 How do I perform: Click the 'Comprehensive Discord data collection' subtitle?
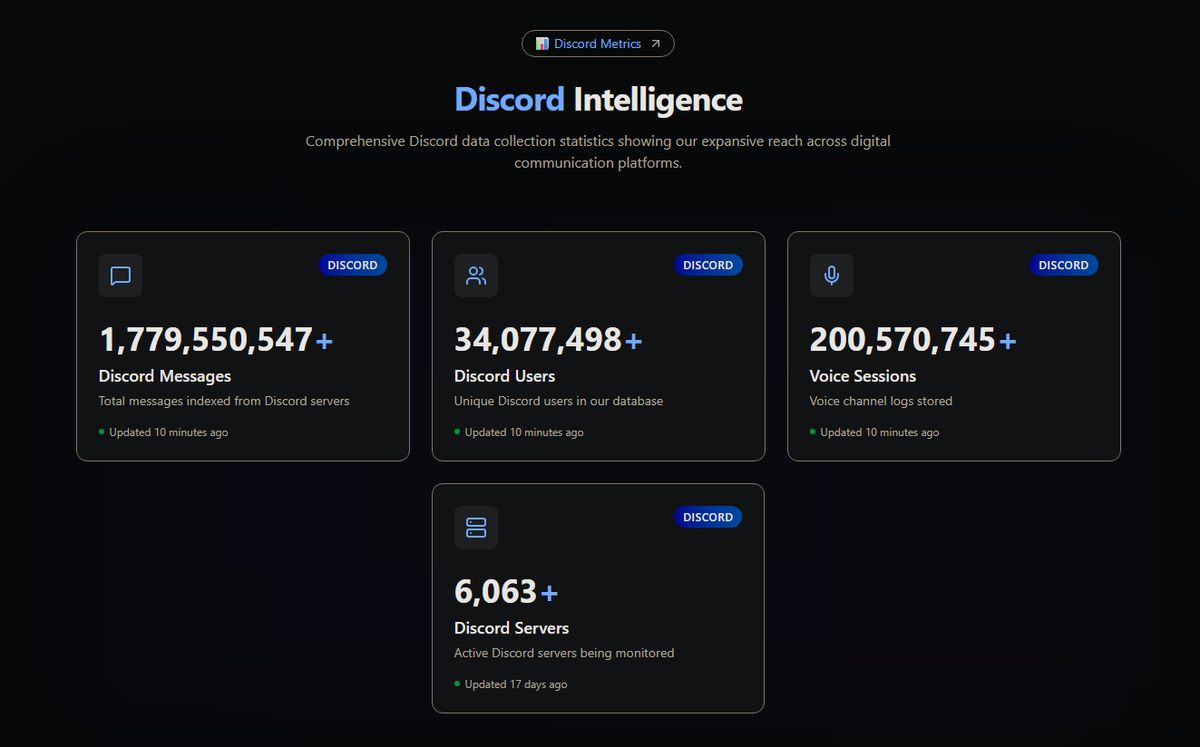point(598,152)
